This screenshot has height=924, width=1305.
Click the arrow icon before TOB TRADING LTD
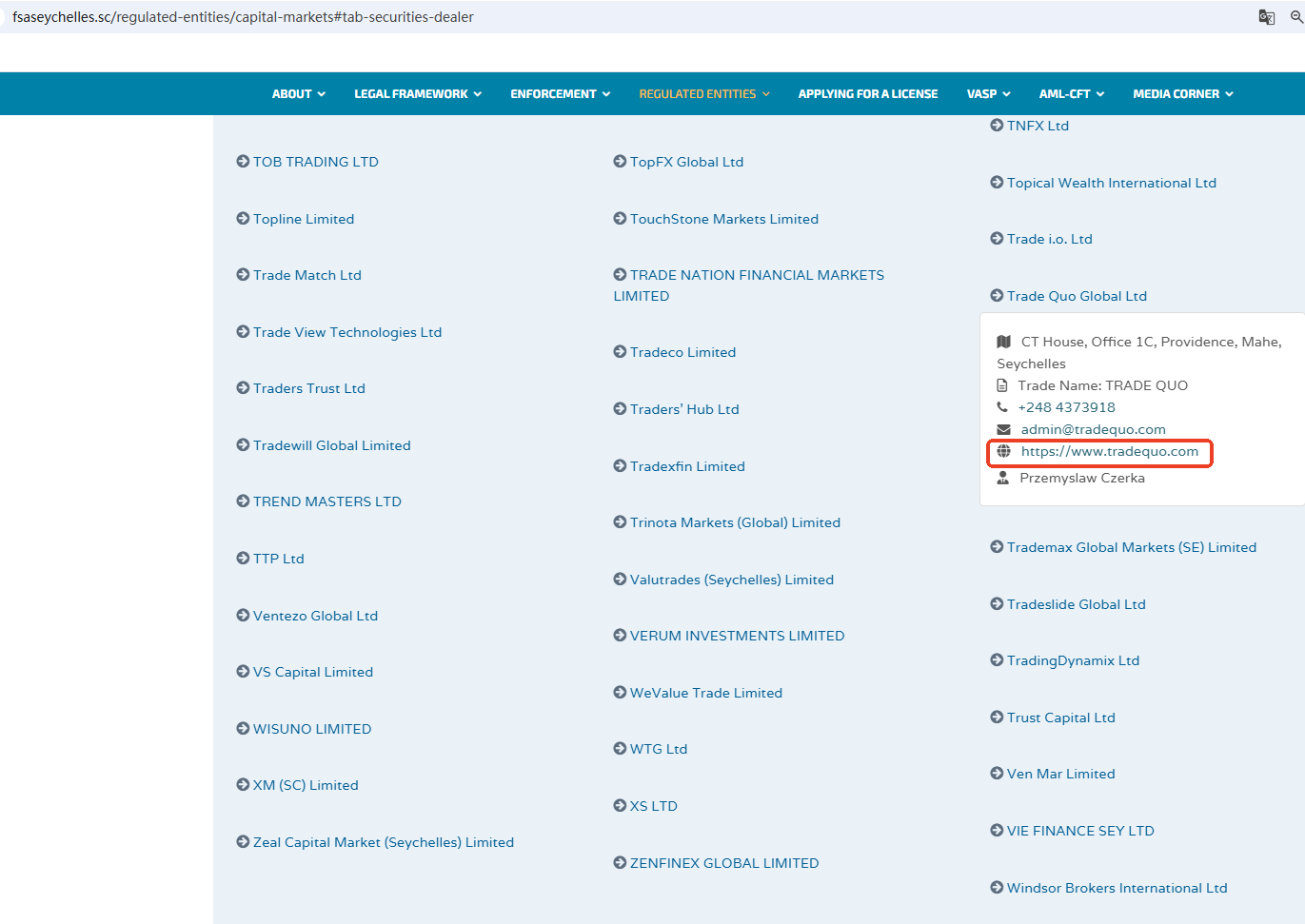tap(243, 162)
